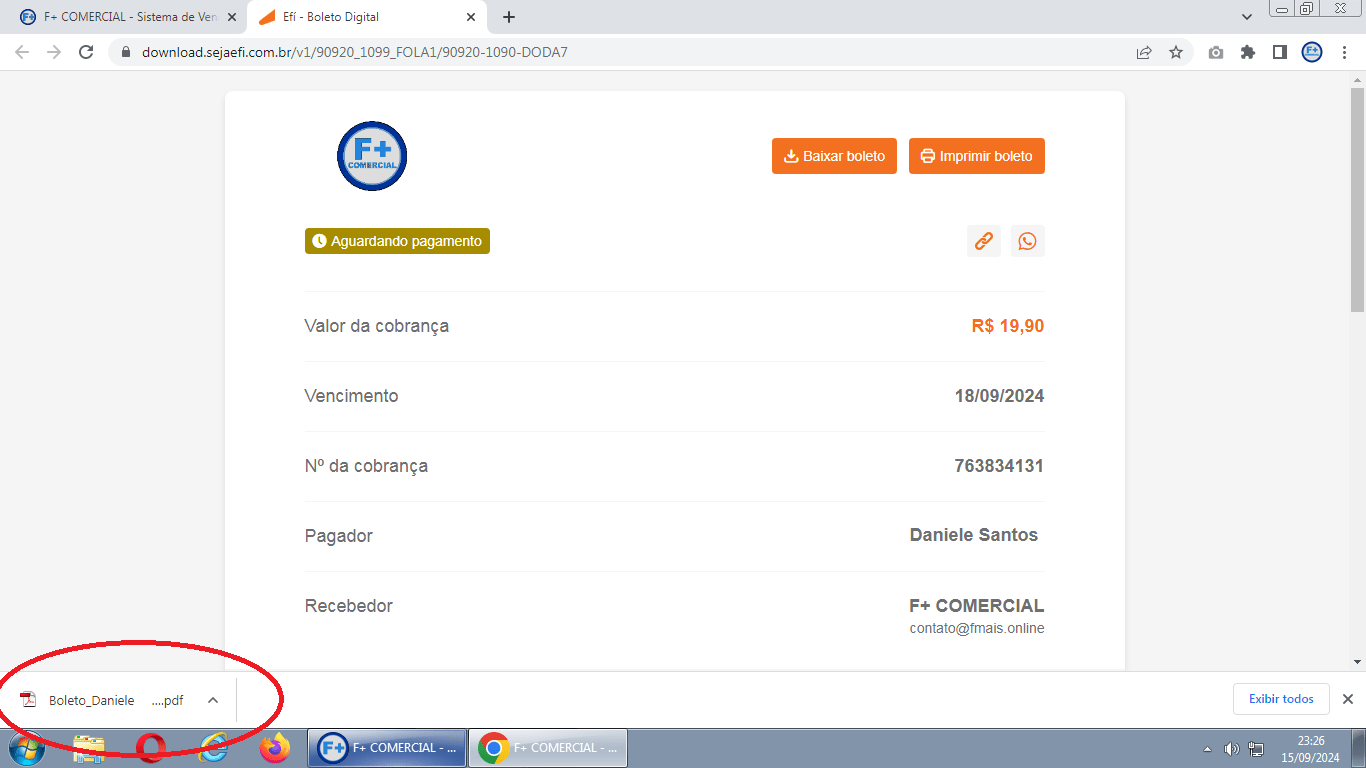Click the Recebedor label
1366x768 pixels.
coord(349,606)
